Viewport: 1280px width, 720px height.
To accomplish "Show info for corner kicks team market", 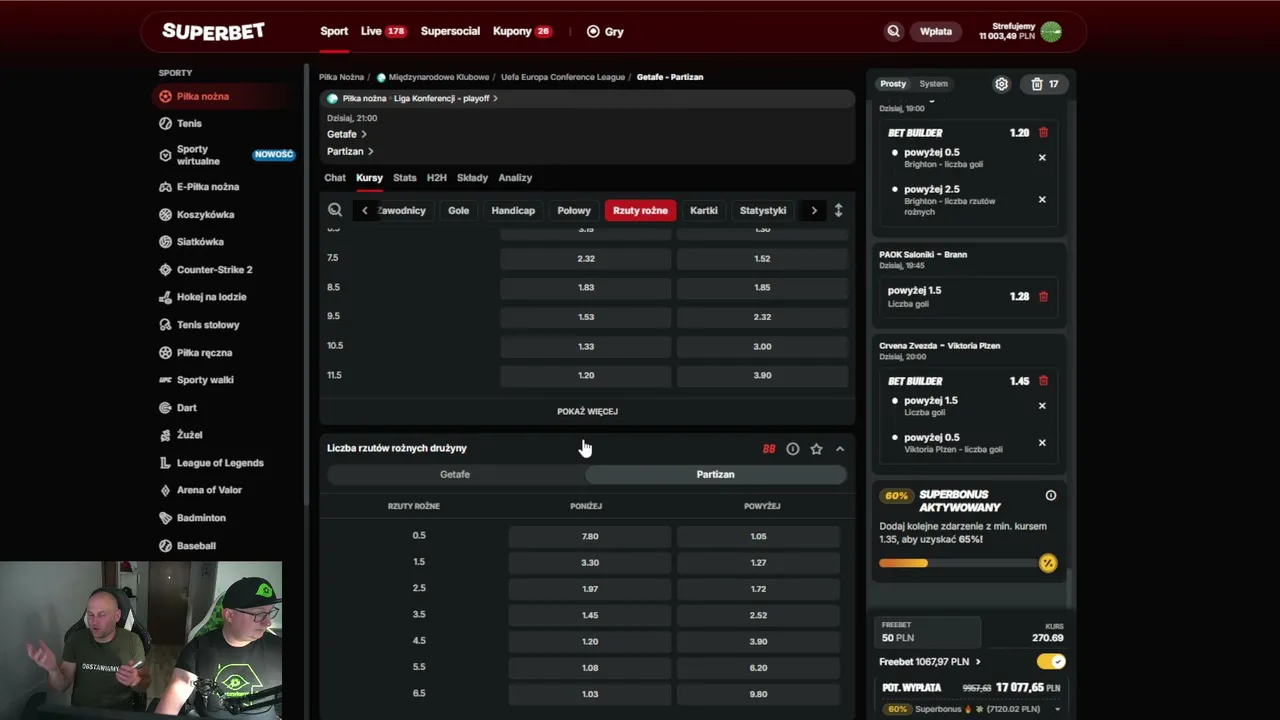I will (792, 449).
